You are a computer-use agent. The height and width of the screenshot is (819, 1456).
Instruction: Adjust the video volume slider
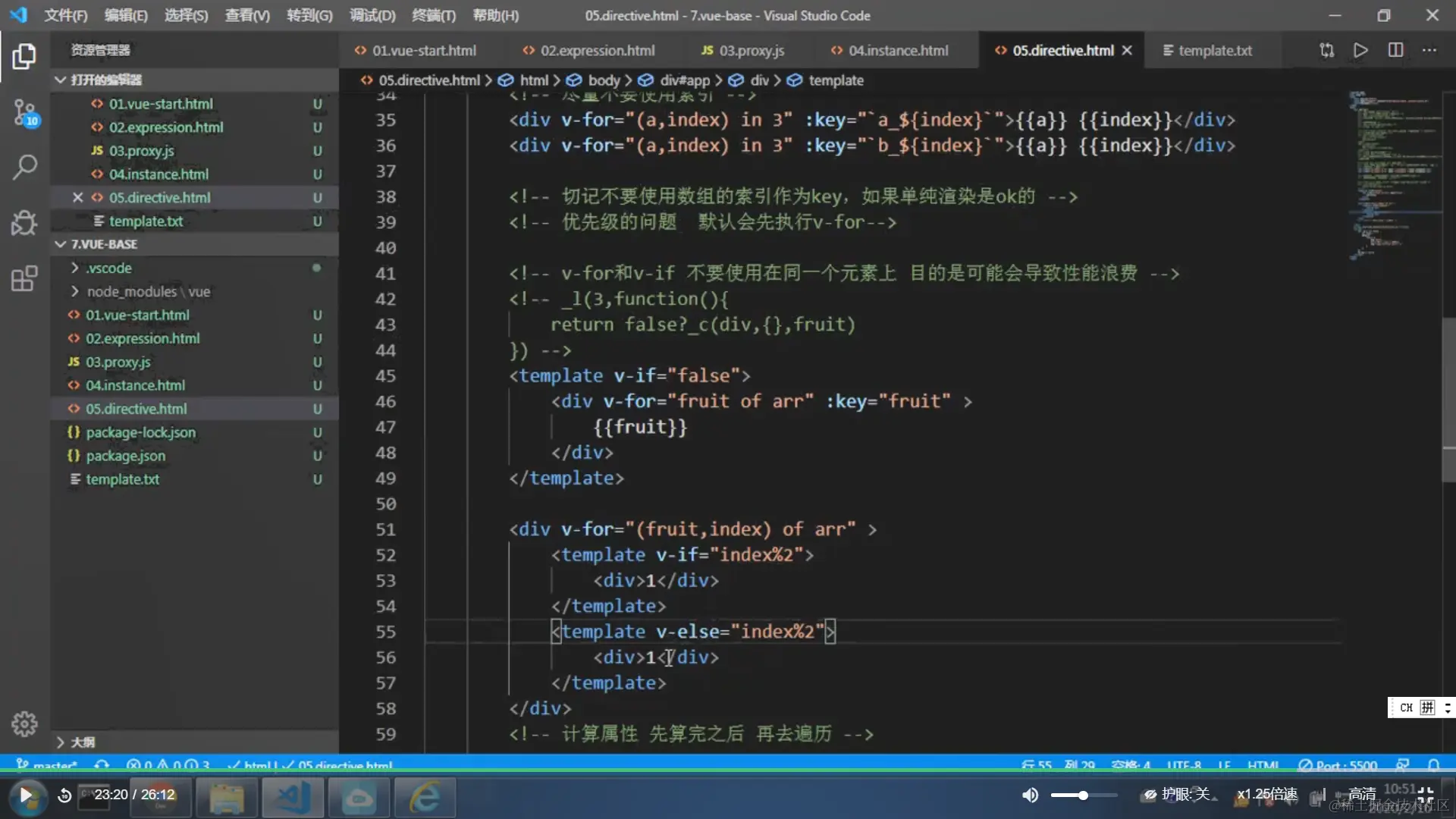[1083, 795]
